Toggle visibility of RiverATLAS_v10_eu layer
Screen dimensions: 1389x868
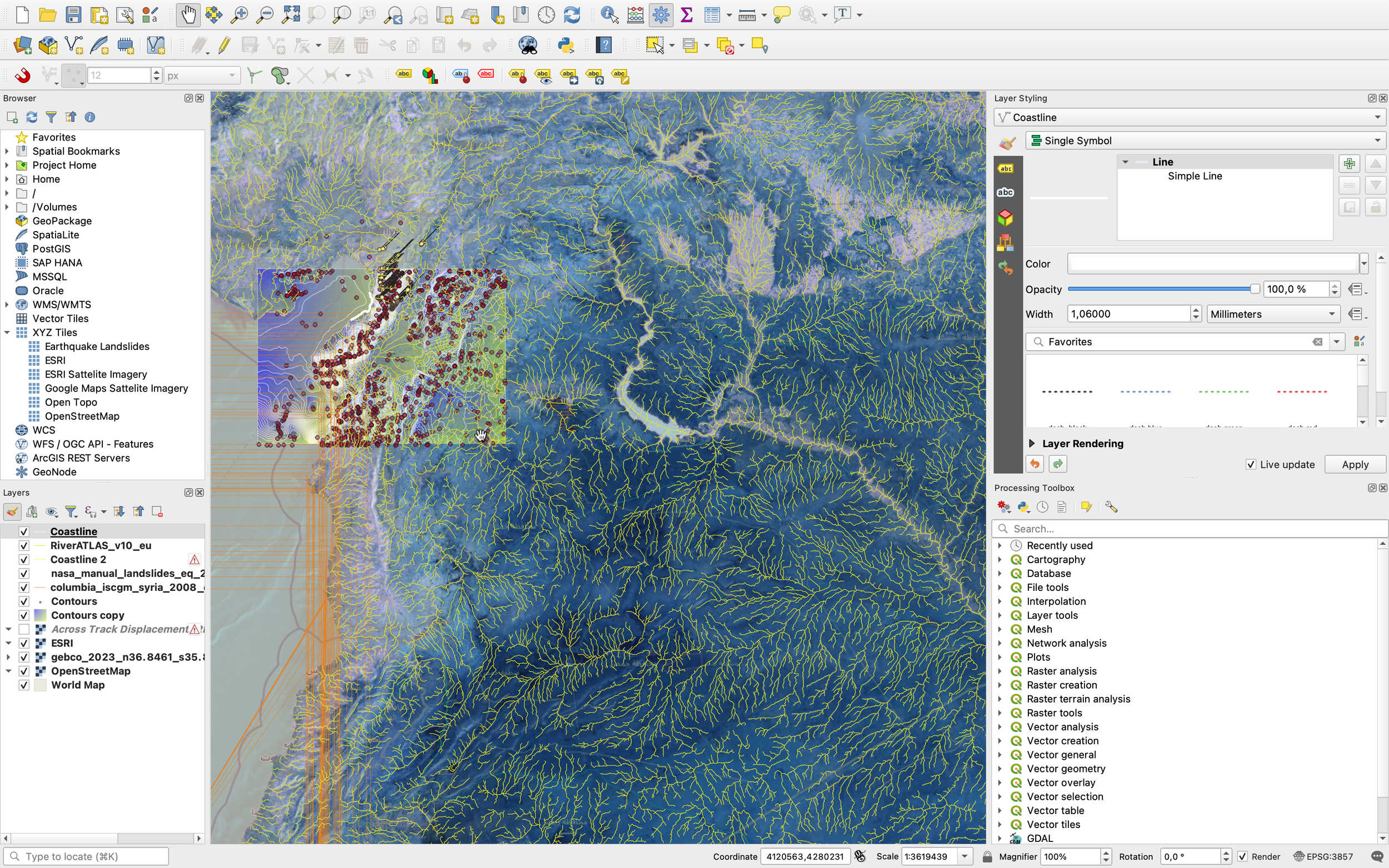[23, 545]
